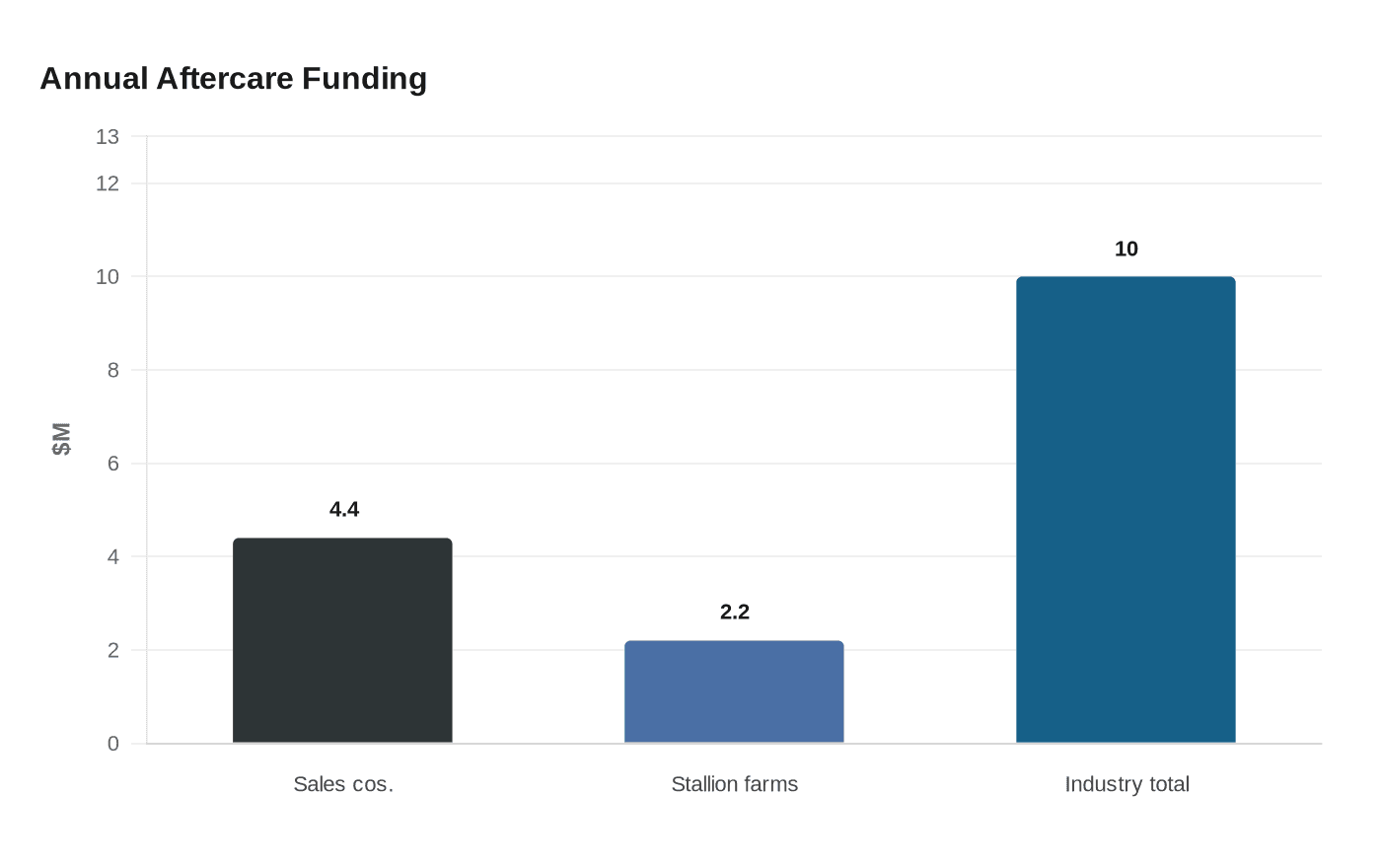Click the Stallion farms blue bar
Screen dimensions: 1381x868
pyautogui.click(x=734, y=691)
